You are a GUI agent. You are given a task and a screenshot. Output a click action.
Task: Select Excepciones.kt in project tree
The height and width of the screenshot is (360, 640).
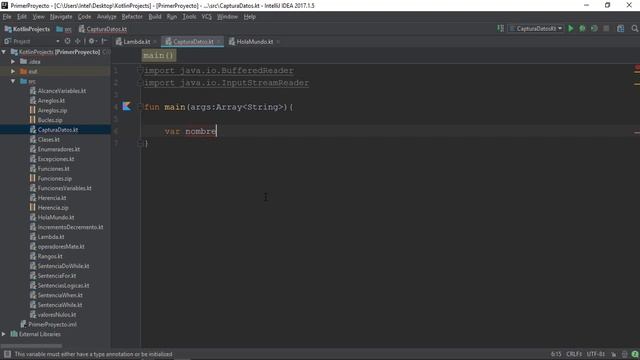point(56,159)
